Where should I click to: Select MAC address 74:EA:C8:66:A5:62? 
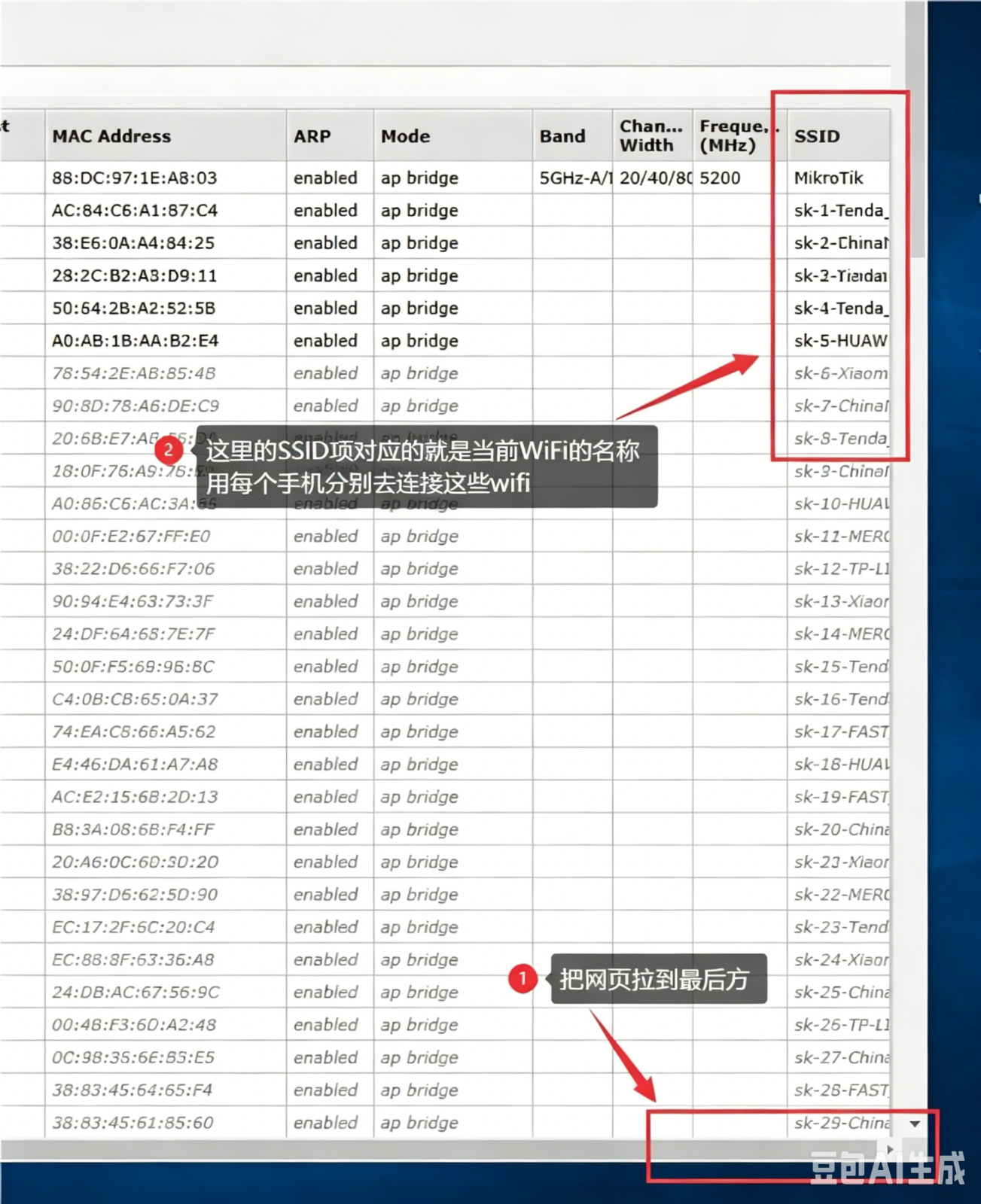pyautogui.click(x=133, y=732)
